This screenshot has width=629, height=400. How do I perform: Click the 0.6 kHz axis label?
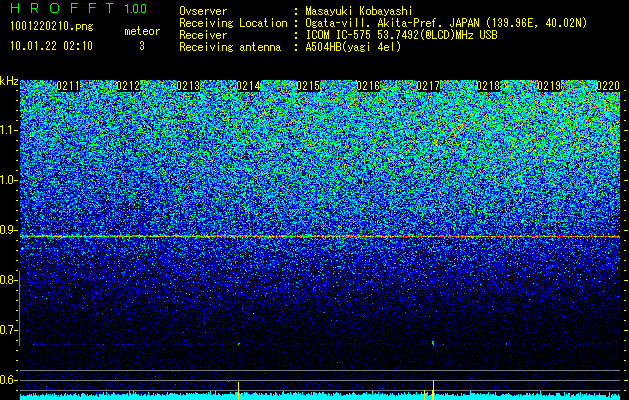[8, 380]
